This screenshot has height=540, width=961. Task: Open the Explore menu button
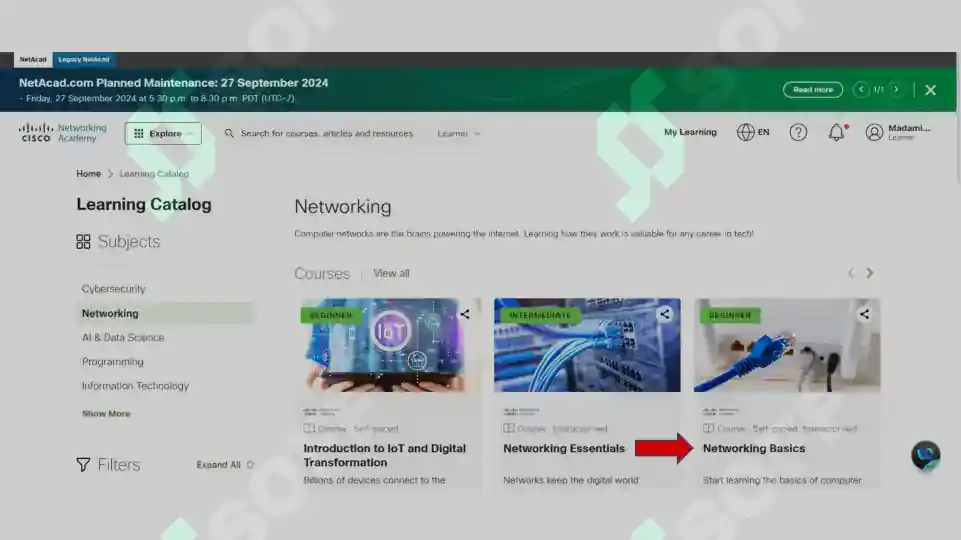click(x=163, y=133)
